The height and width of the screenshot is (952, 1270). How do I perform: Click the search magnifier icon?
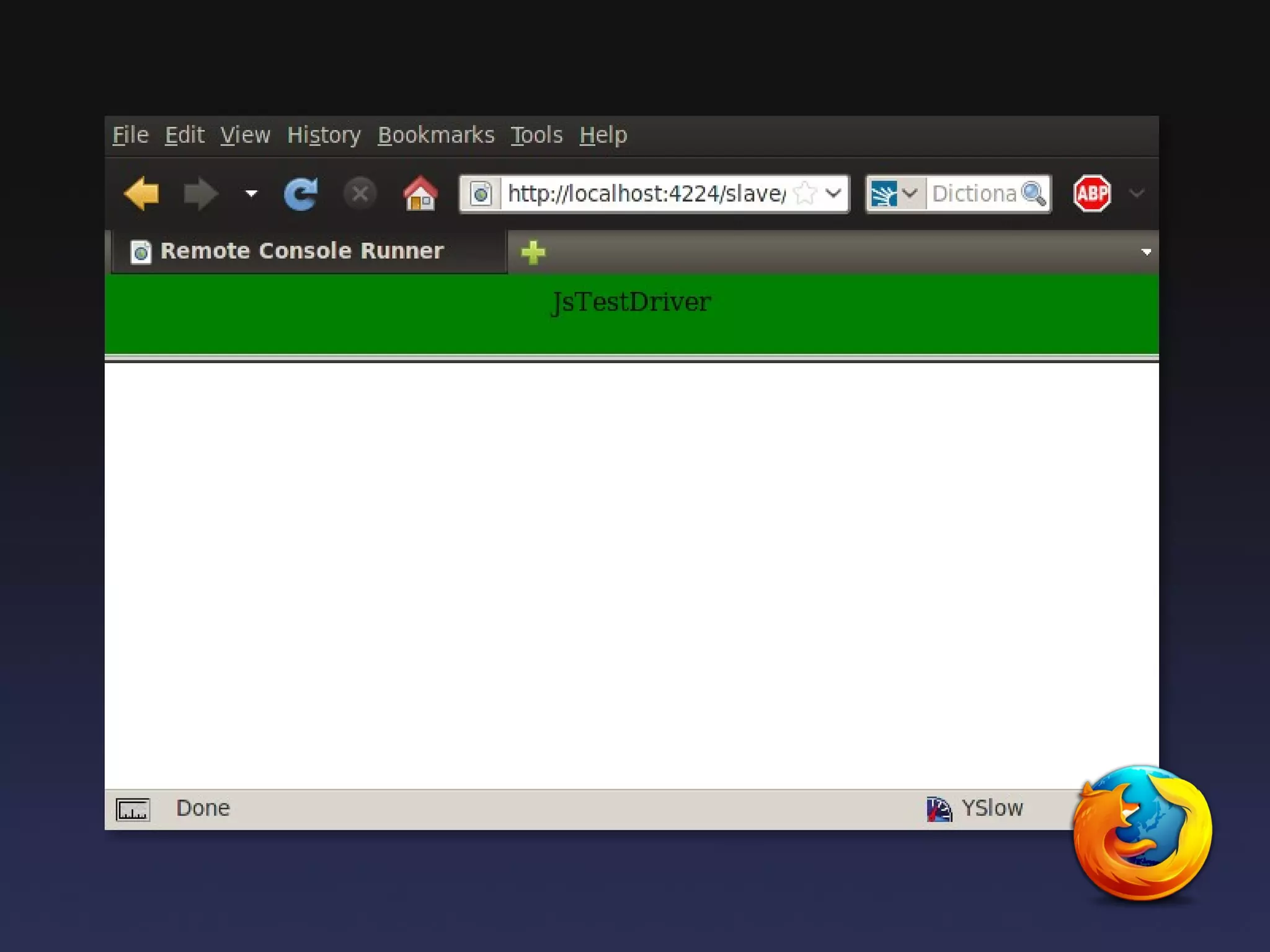[x=1033, y=194]
